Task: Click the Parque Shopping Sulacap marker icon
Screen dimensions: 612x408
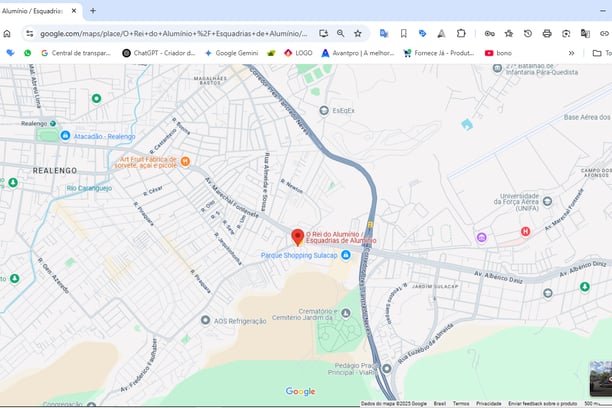Action: (345, 255)
